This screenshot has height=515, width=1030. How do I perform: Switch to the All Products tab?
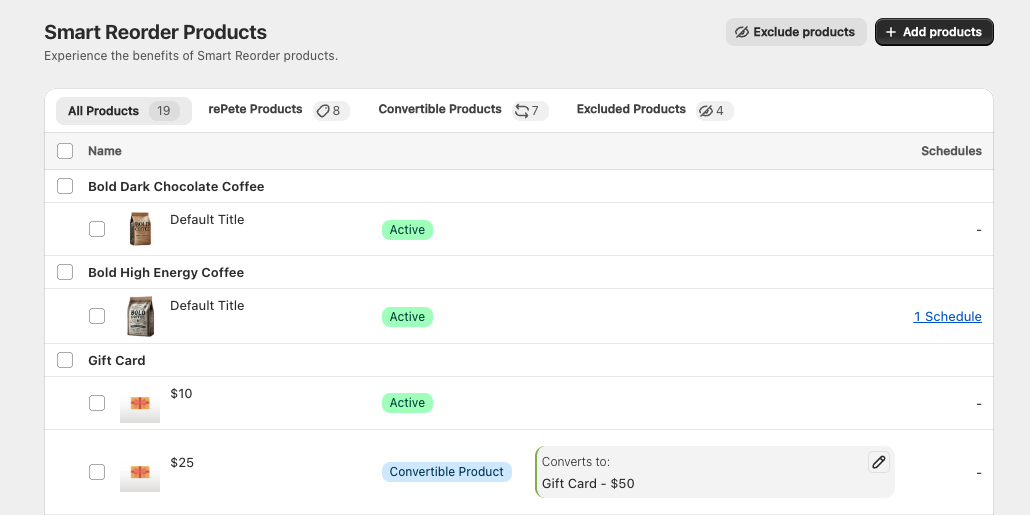pos(123,111)
